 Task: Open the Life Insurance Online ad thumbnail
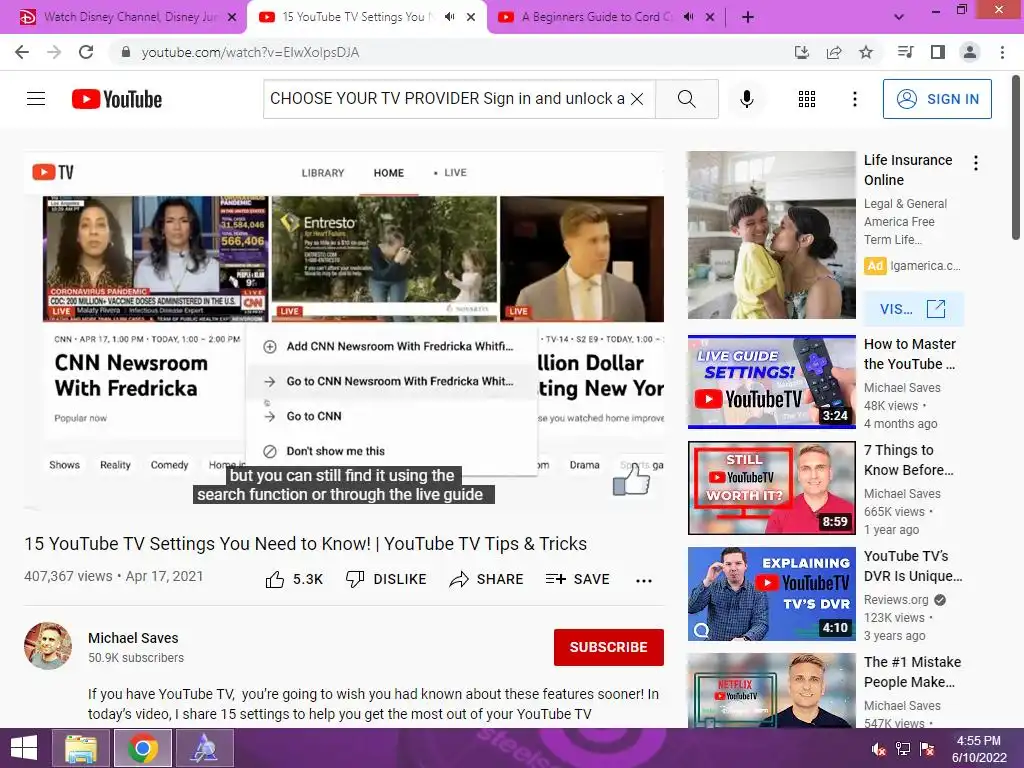point(771,235)
